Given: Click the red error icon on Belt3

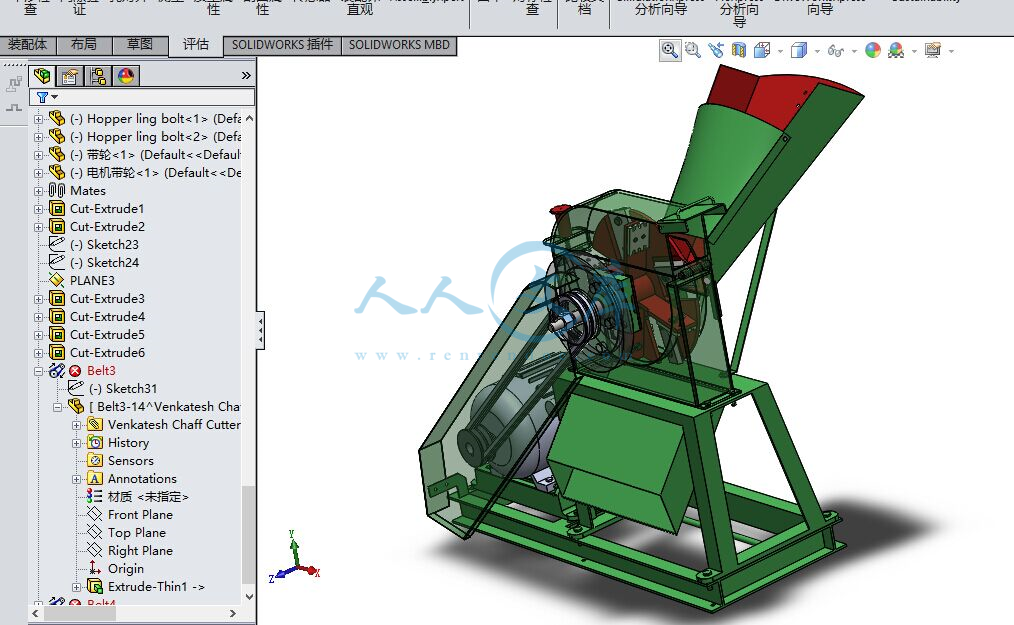Looking at the screenshot, I should click(76, 371).
